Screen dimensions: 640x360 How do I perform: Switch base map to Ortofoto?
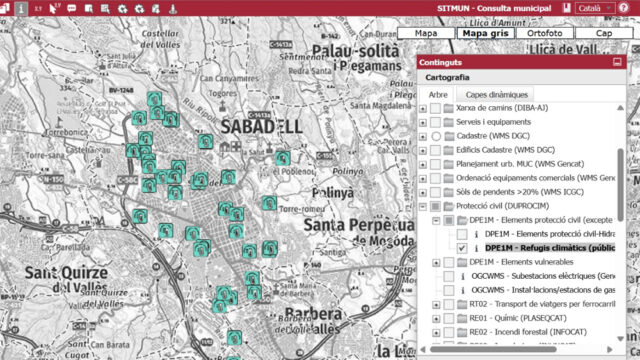[544, 33]
